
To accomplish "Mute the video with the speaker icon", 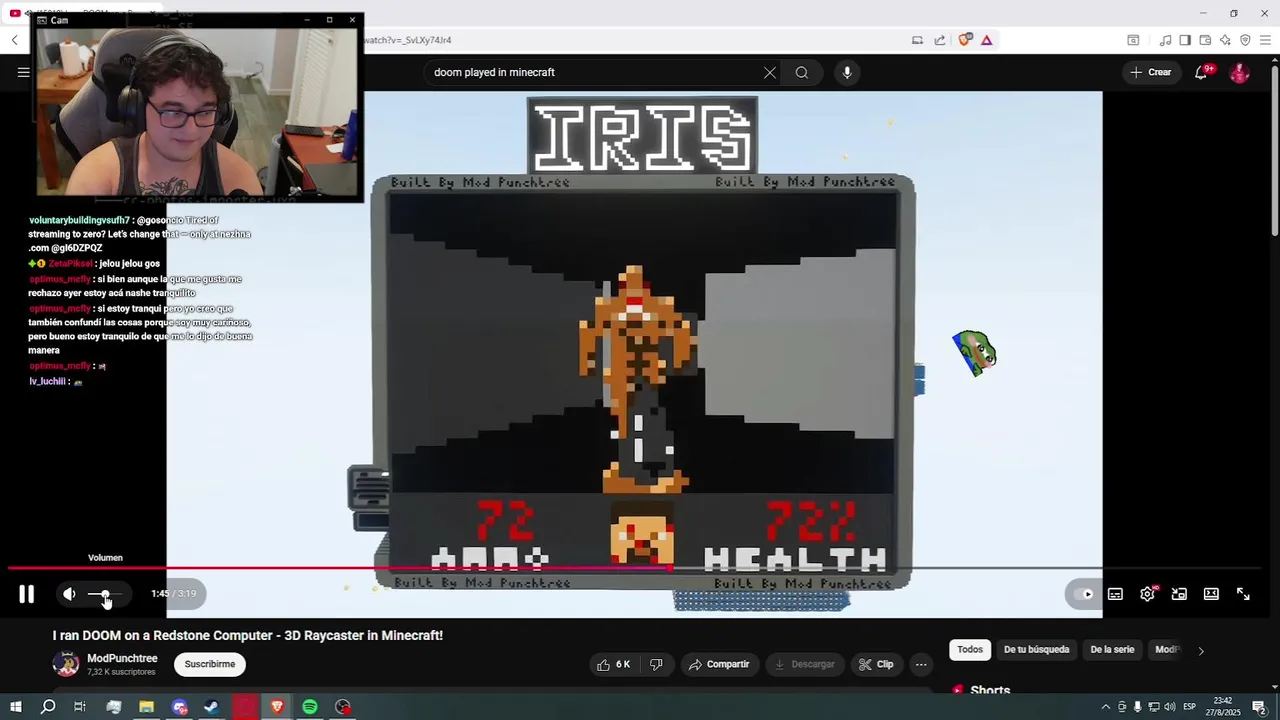I will click(x=69, y=594).
